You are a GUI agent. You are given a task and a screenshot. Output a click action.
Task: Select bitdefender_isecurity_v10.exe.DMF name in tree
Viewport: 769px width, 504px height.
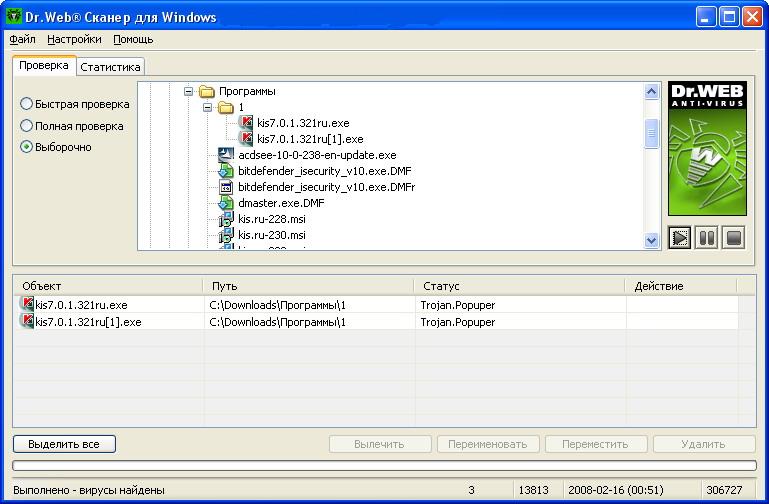pos(325,171)
